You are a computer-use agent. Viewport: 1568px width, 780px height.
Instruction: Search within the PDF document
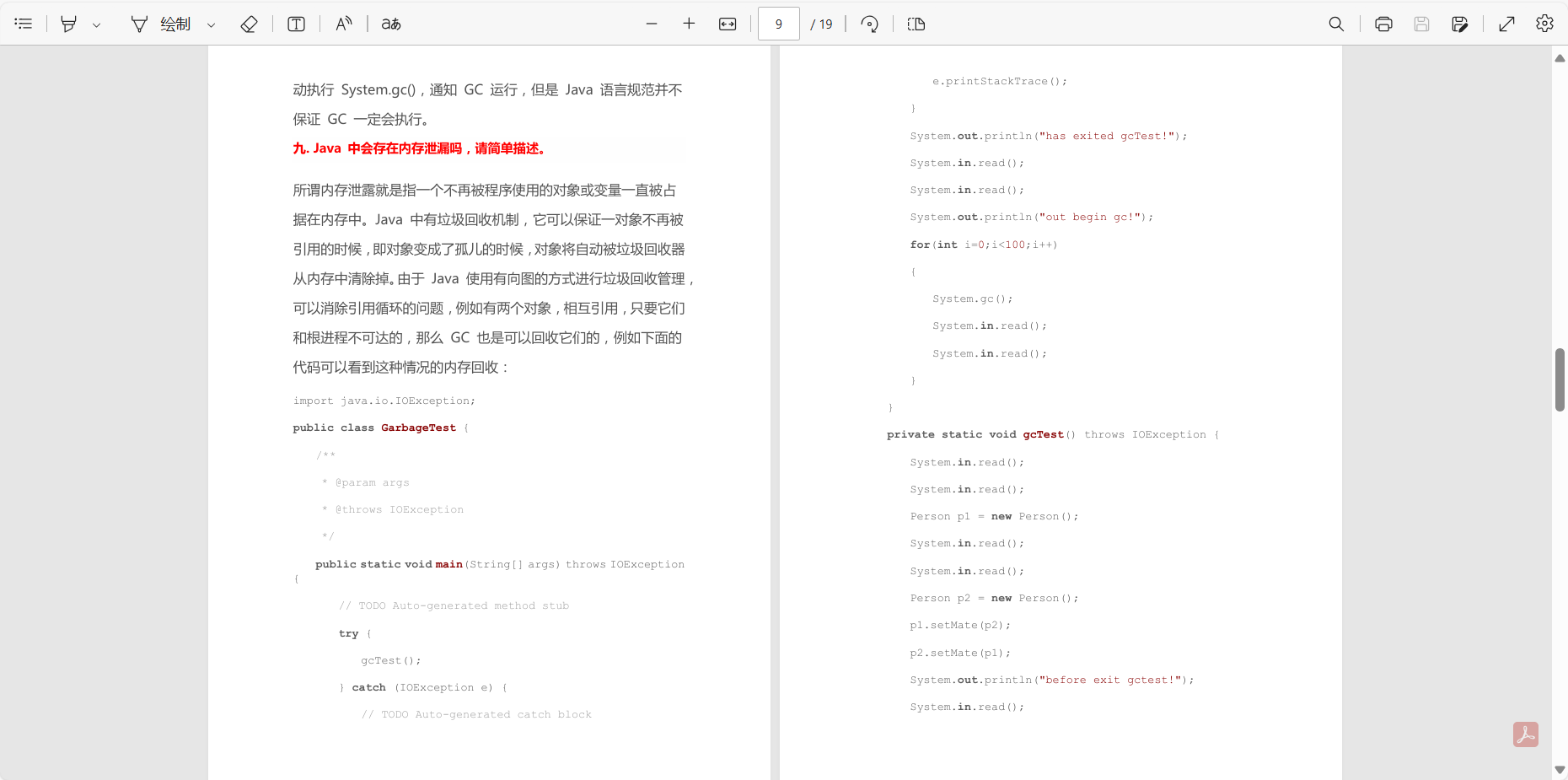1336,24
